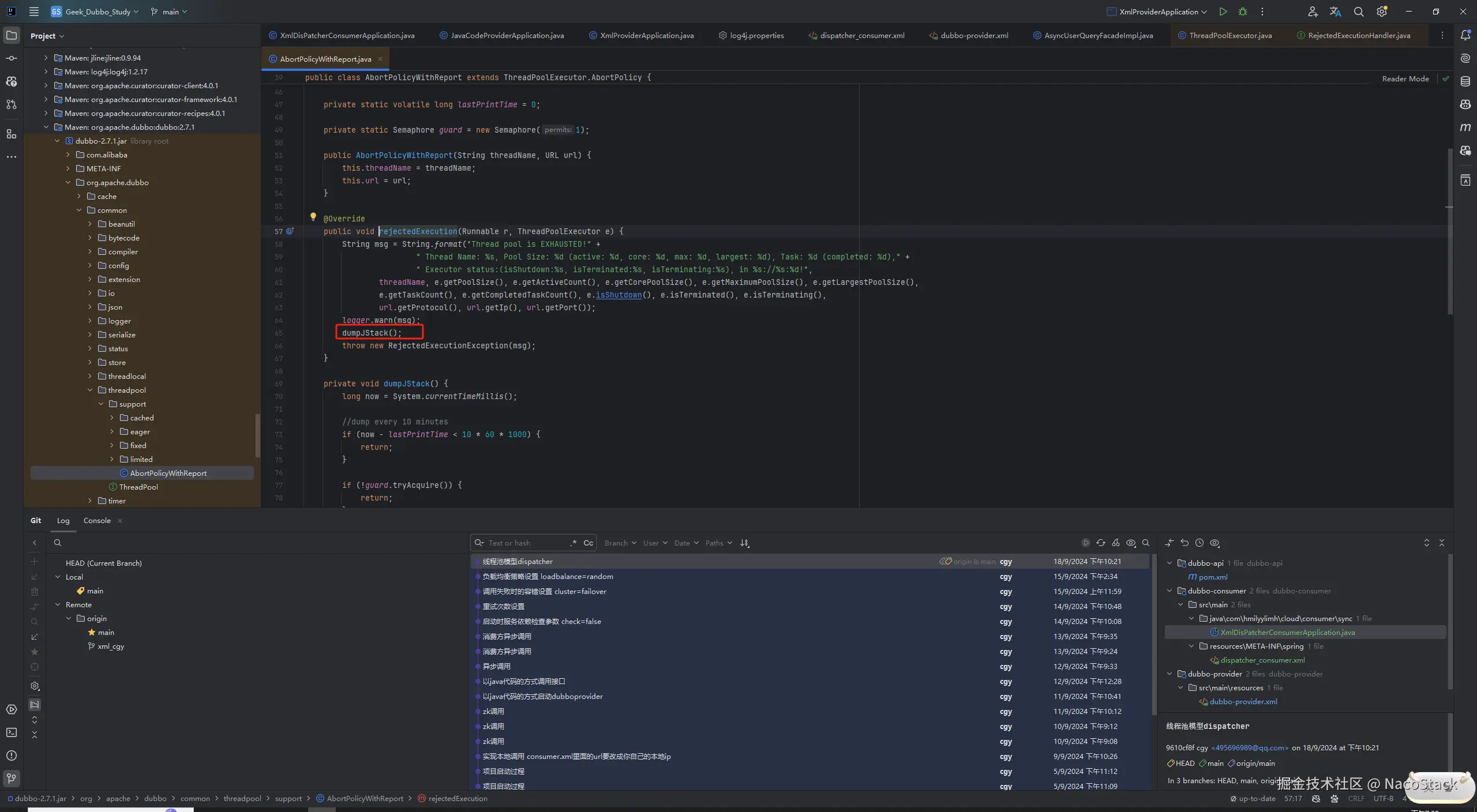Toggle match case Cc in log search
Screen dimensions: 1477x812
click(x=588, y=543)
